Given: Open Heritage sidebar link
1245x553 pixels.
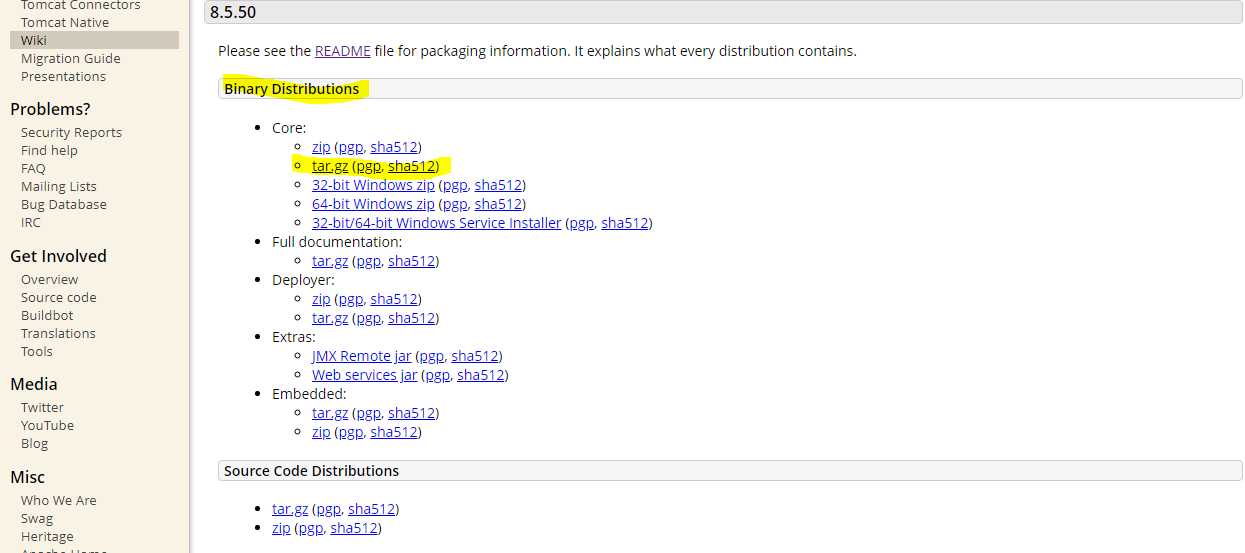Looking at the screenshot, I should point(47,536).
